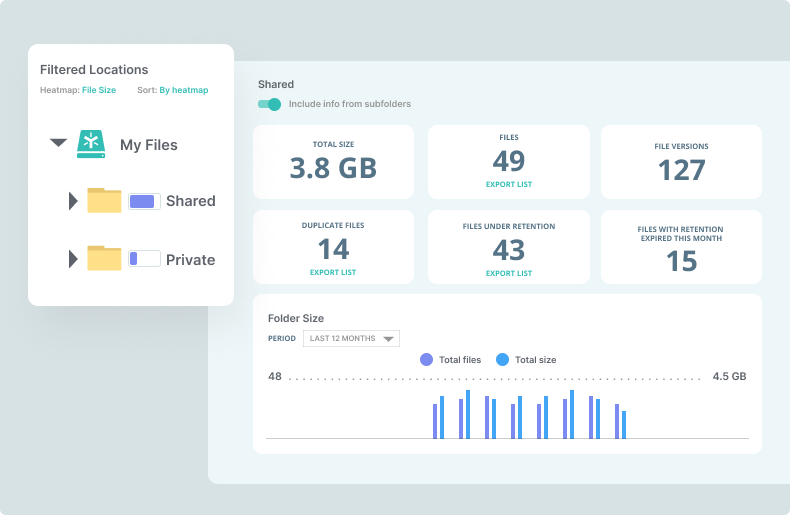Click Export List under Files Under Retention

(x=508, y=272)
